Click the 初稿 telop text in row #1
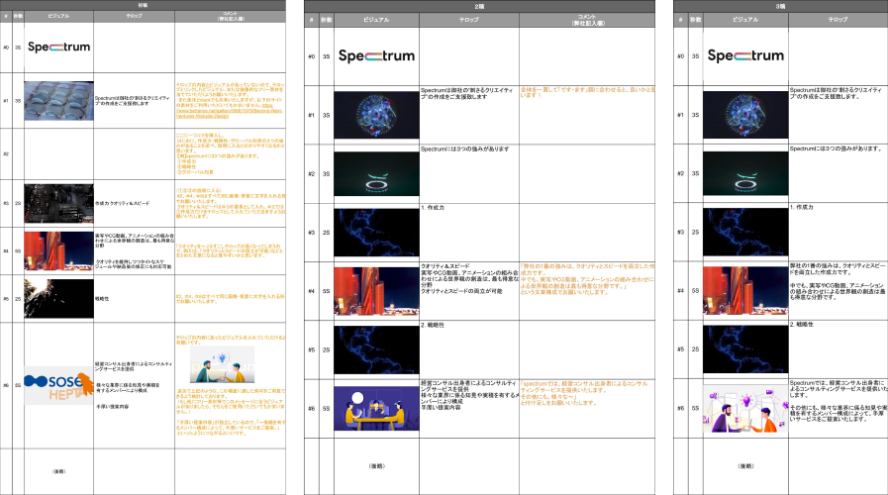Viewport: 888px width, 495px height. point(133,101)
